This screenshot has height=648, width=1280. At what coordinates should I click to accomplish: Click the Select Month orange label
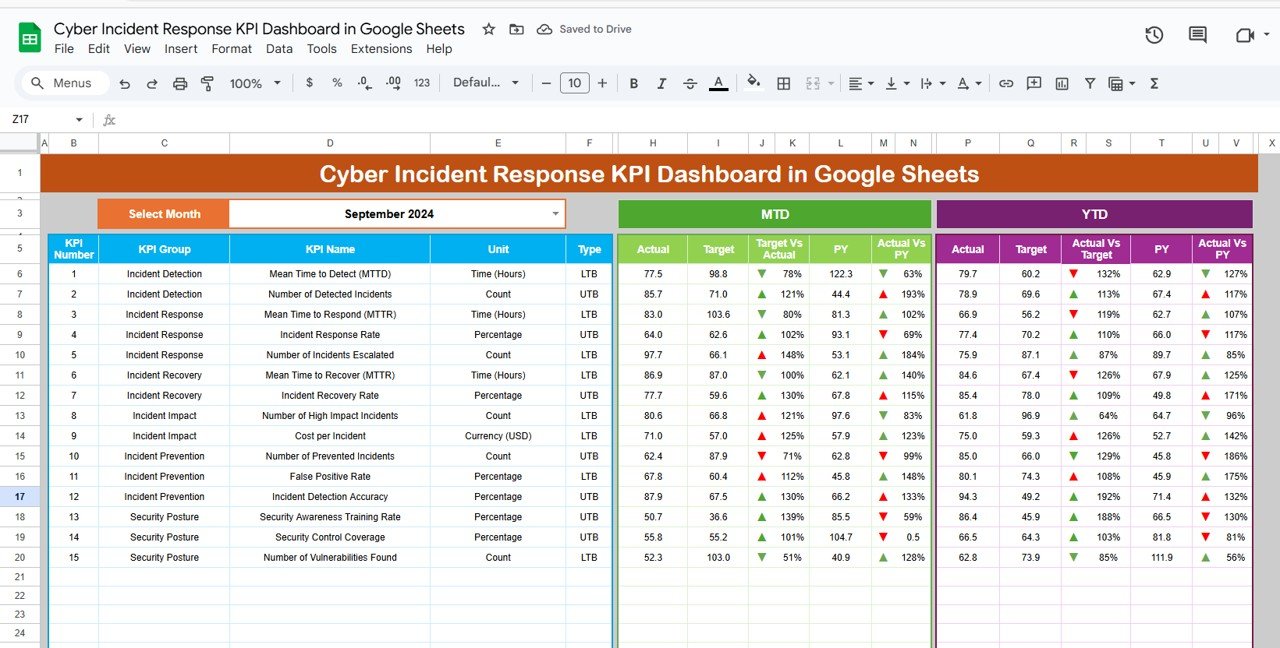tap(164, 214)
